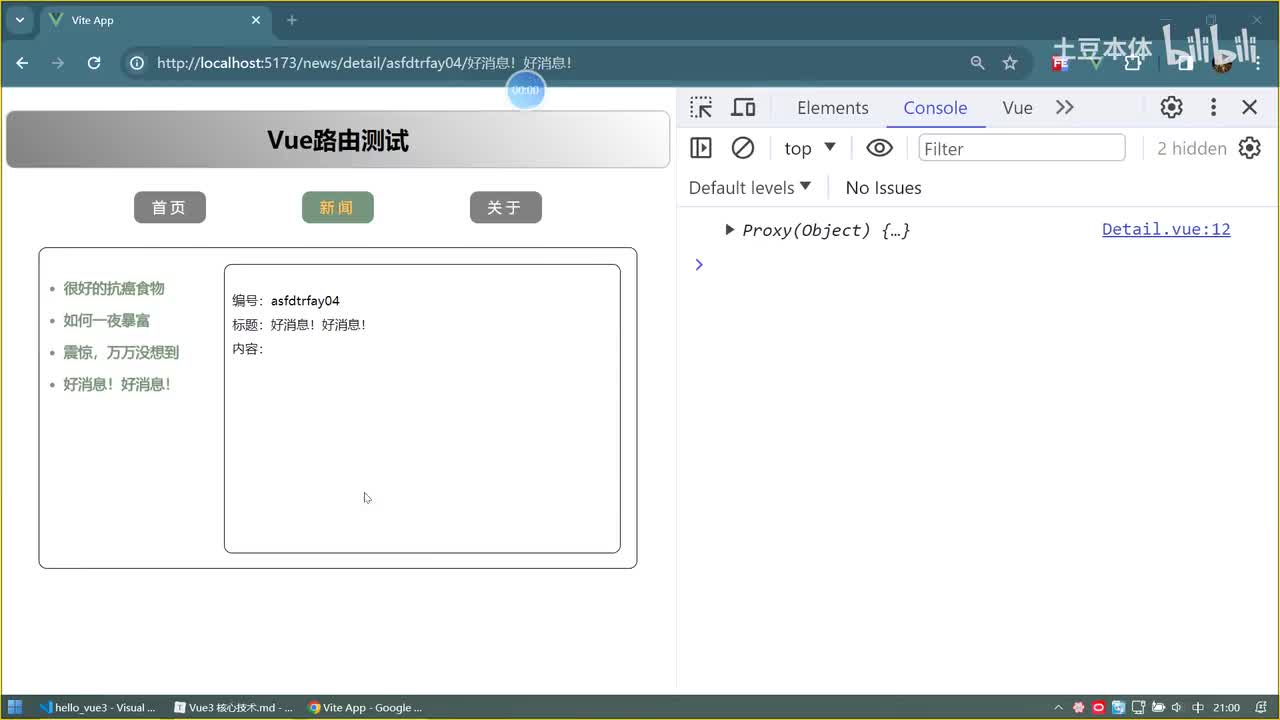The image size is (1280, 720).
Task: Show more DevTools tabs
Action: (x=1065, y=108)
